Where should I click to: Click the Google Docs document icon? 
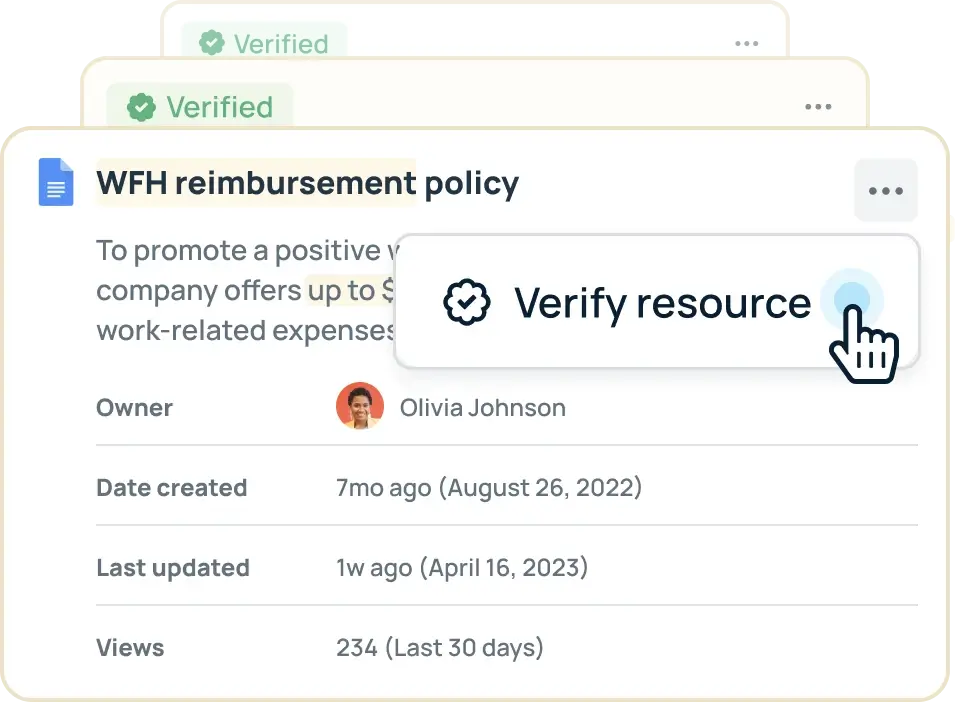56,182
